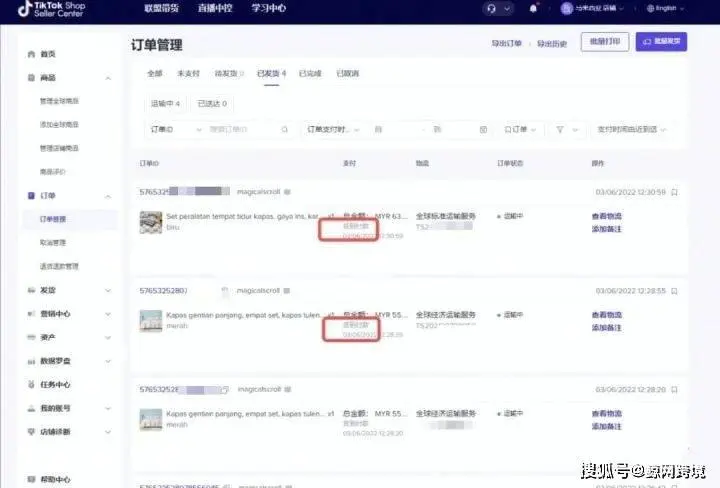This screenshot has height=488, width=720.
Task: Open the 订单ID search type dropdown
Action: click(176, 129)
